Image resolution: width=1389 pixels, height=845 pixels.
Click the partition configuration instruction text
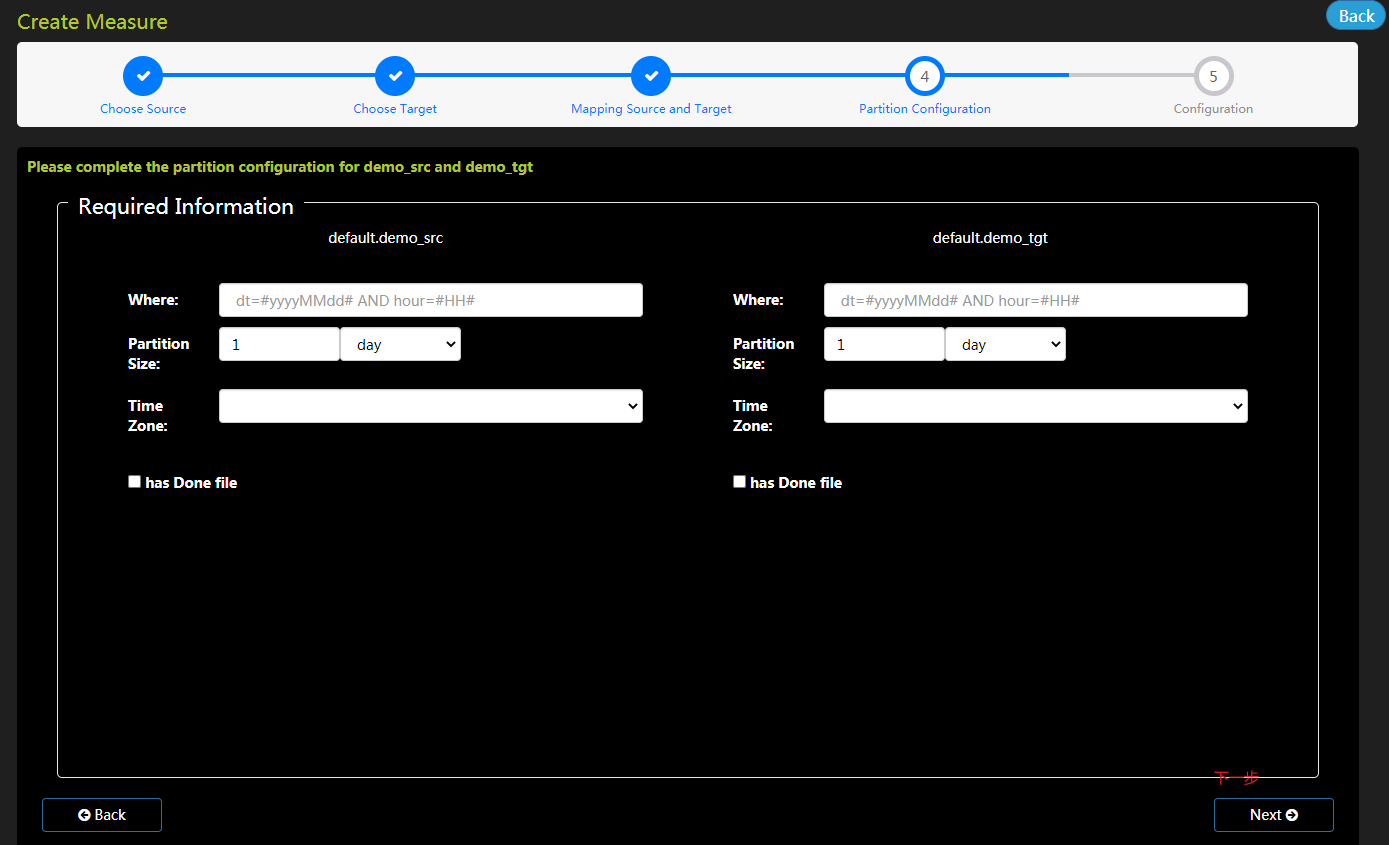(x=280, y=167)
